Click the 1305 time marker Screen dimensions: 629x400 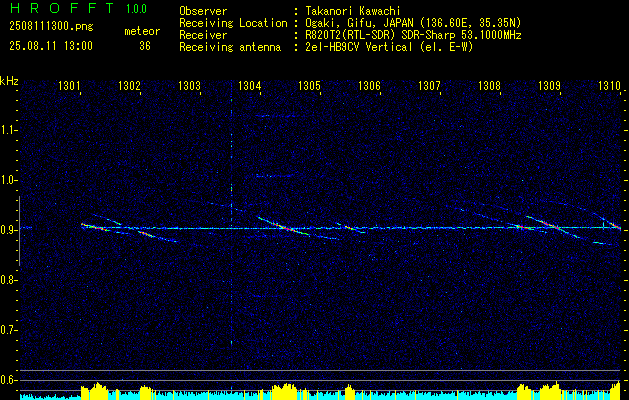[309, 85]
